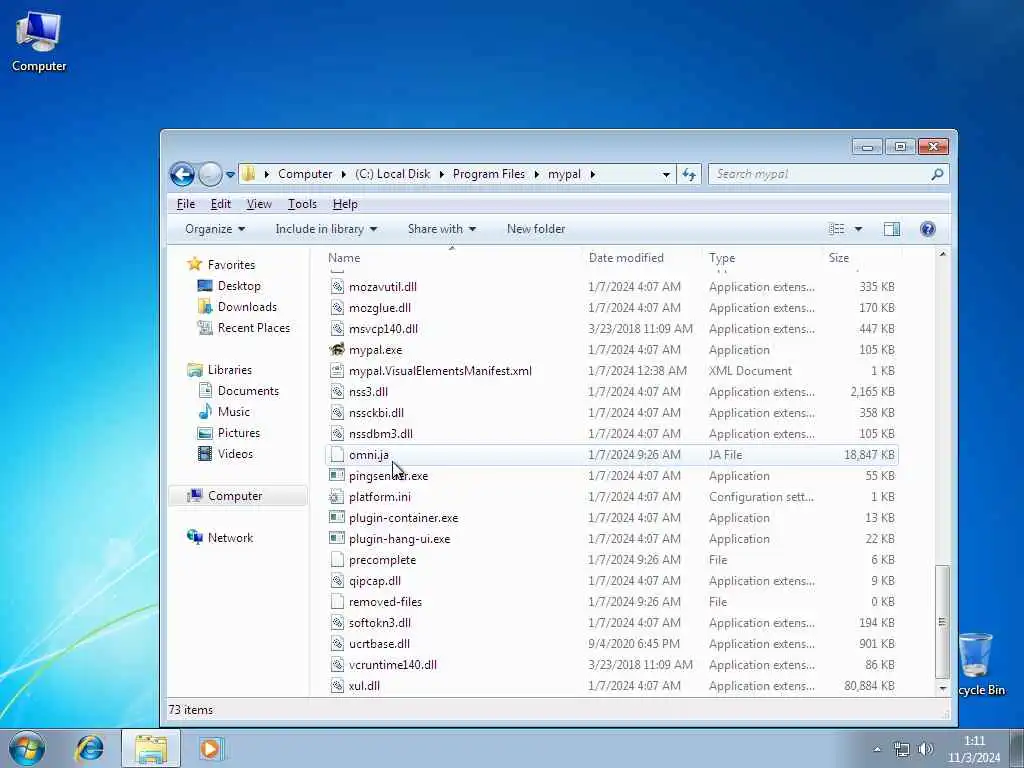This screenshot has height=768, width=1024.
Task: Expand the breadcrumb arrow after Program Files
Action: click(x=537, y=174)
